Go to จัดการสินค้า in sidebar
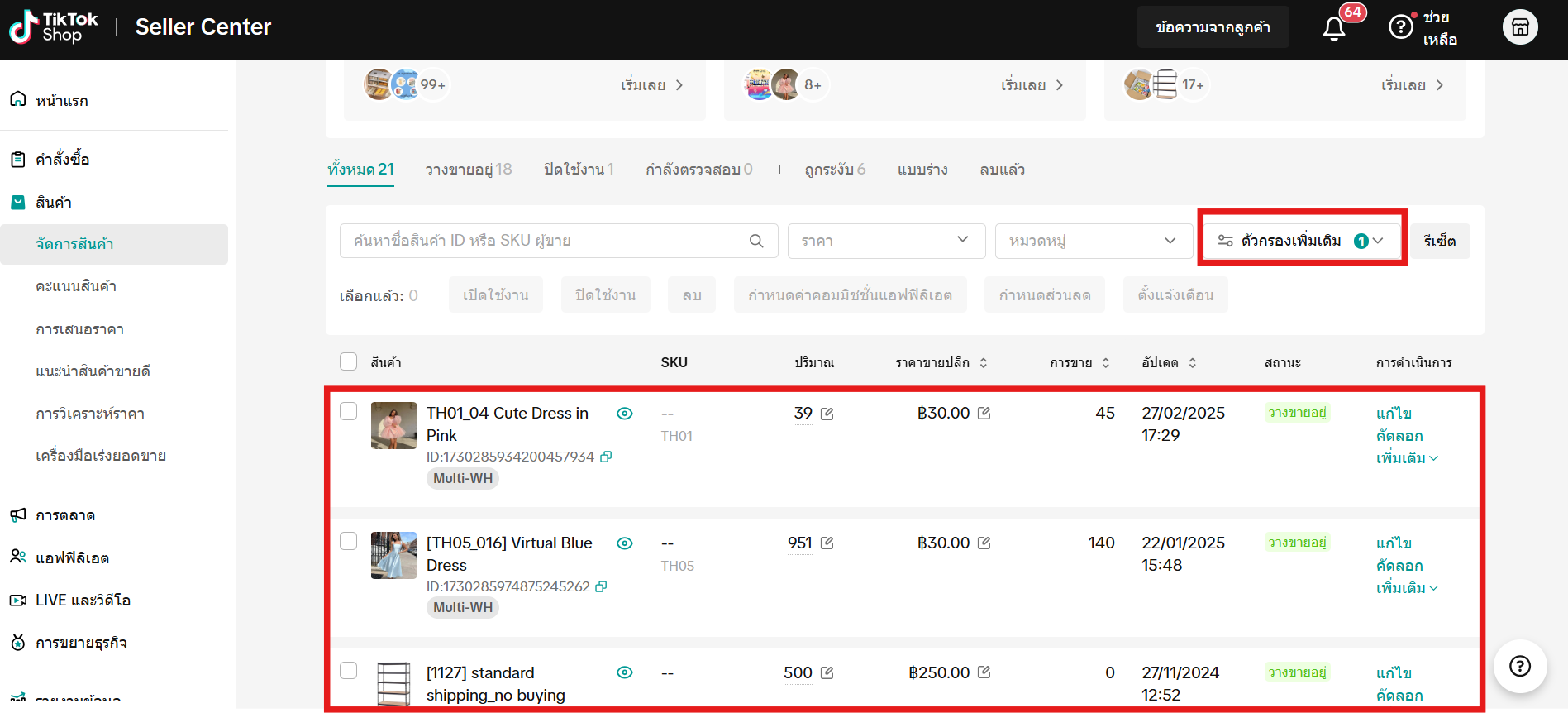This screenshot has width=1568, height=713. click(114, 244)
